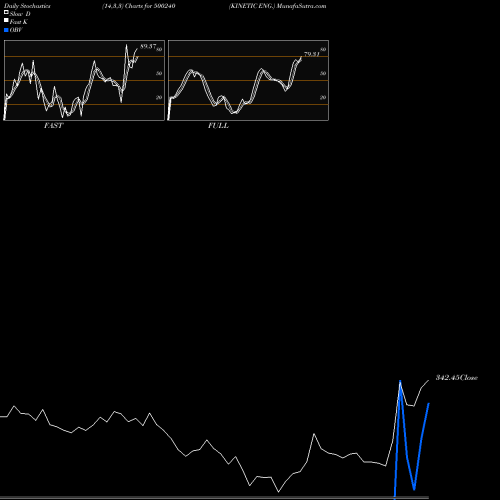This screenshot has height=500, width=500.
Task: Click the FAST chart label
Action: tap(53, 126)
